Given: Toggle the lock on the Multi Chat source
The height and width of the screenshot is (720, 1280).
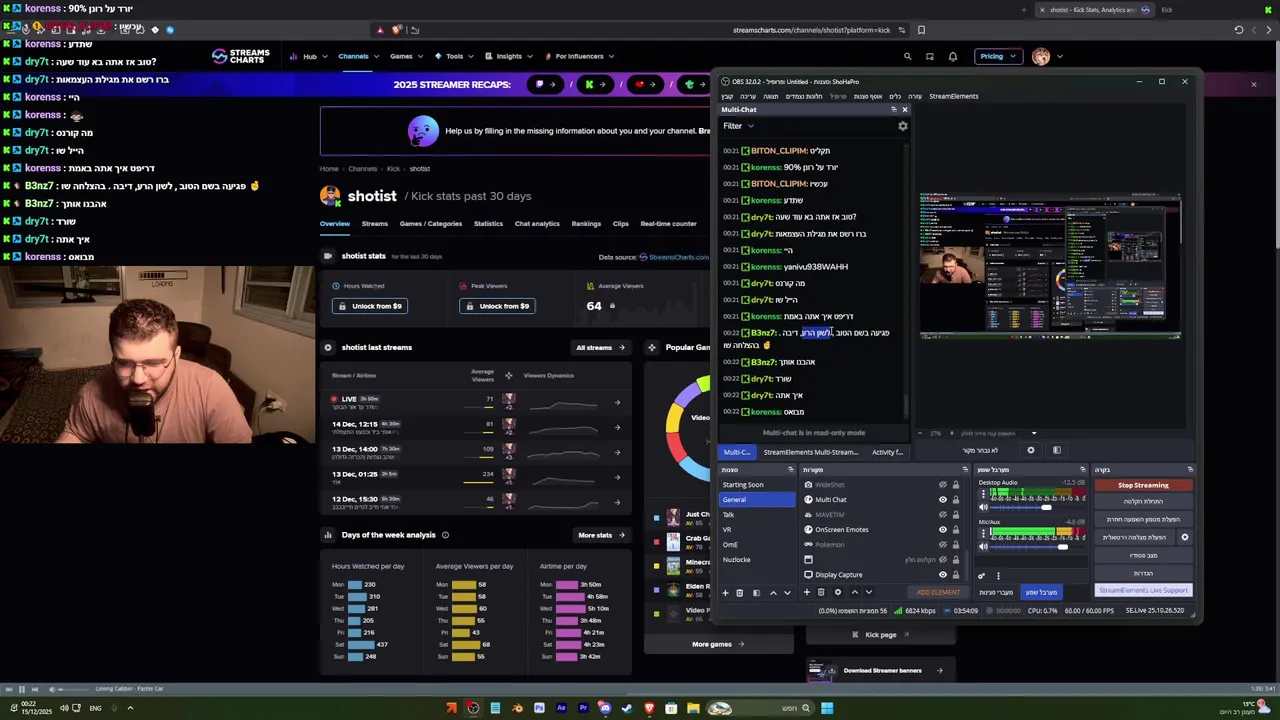Looking at the screenshot, I should coord(955,500).
